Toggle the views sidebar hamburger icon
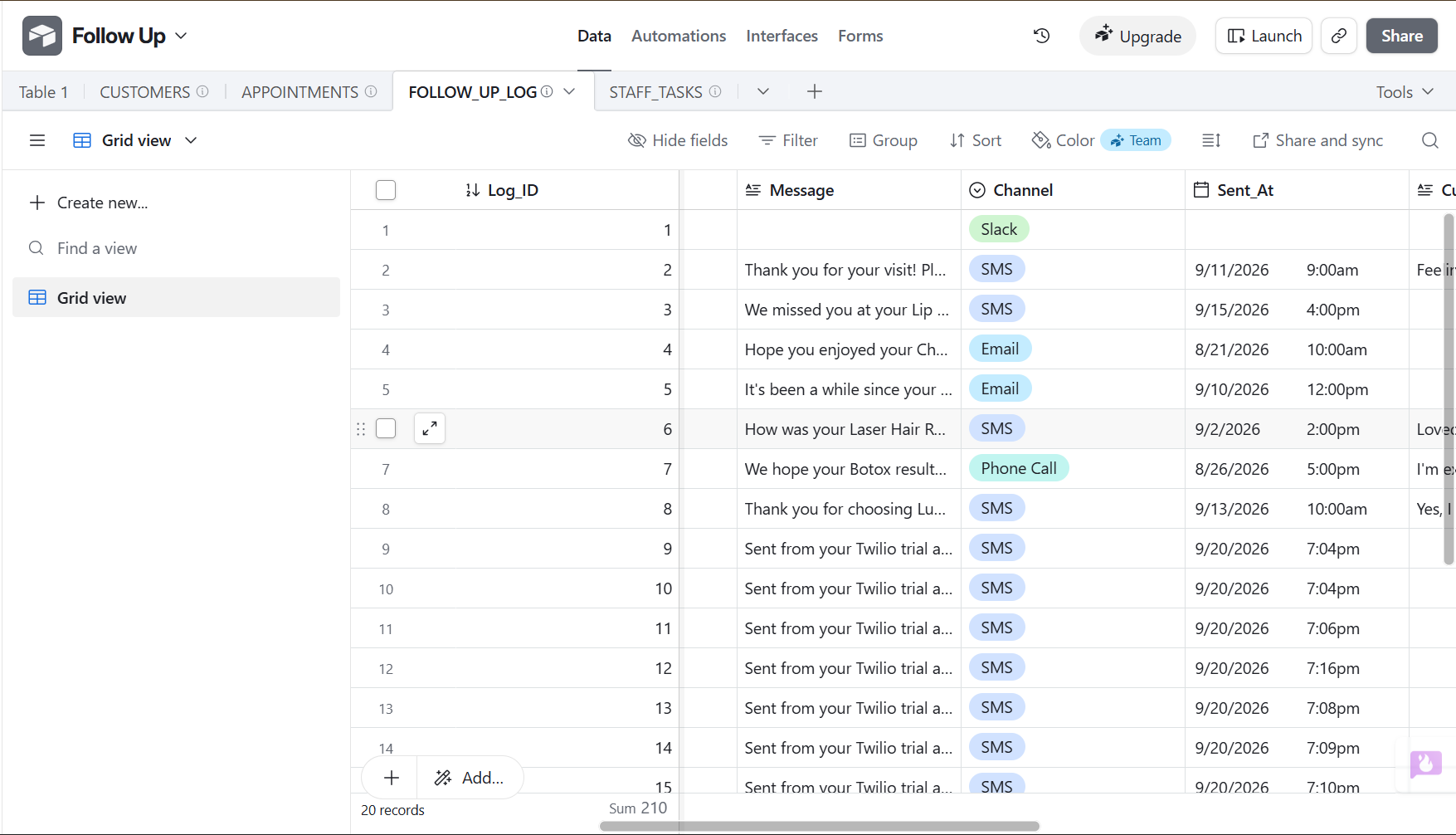The width and height of the screenshot is (1456, 835). [x=37, y=140]
